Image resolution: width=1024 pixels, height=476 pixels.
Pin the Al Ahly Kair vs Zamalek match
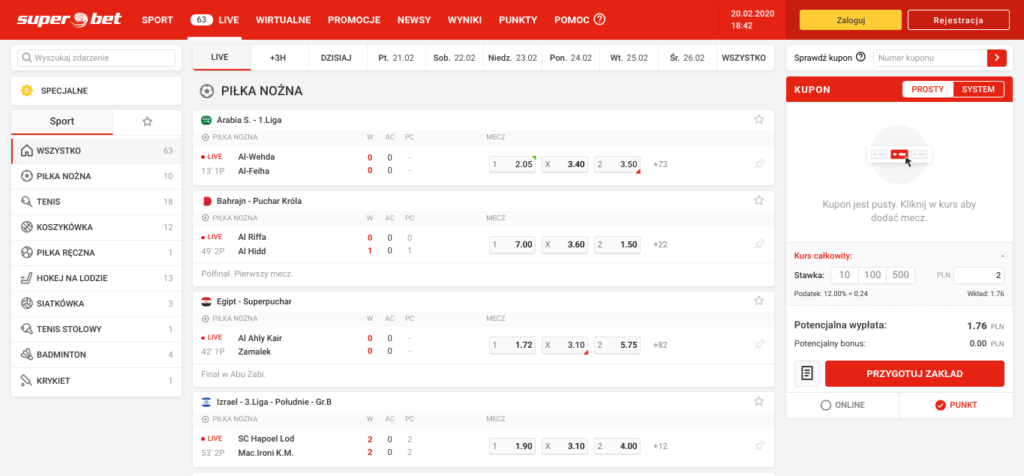pyautogui.click(x=759, y=345)
